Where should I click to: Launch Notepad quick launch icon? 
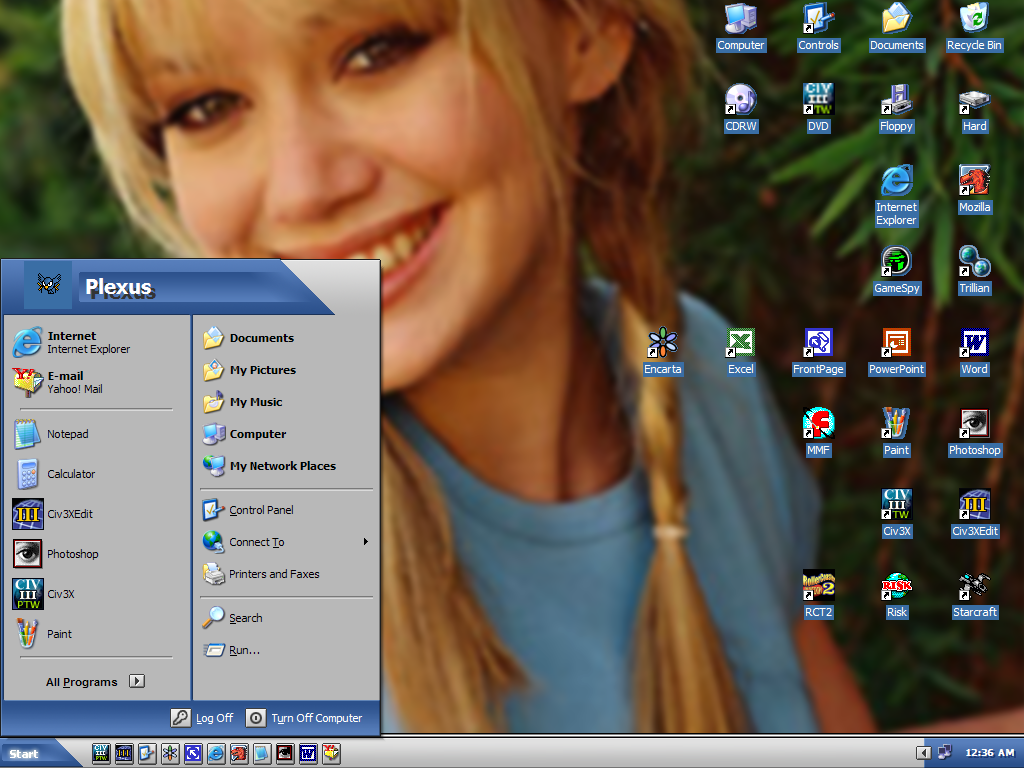pyautogui.click(x=262, y=754)
